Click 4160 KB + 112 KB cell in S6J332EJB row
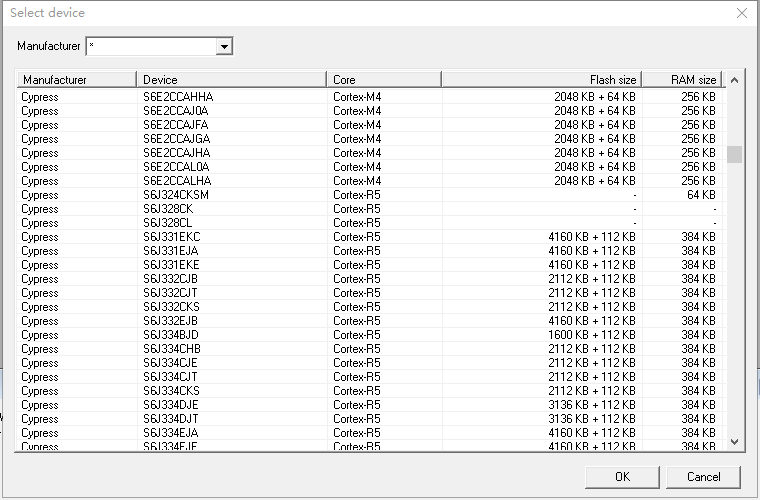Image resolution: width=760 pixels, height=500 pixels. (x=592, y=322)
